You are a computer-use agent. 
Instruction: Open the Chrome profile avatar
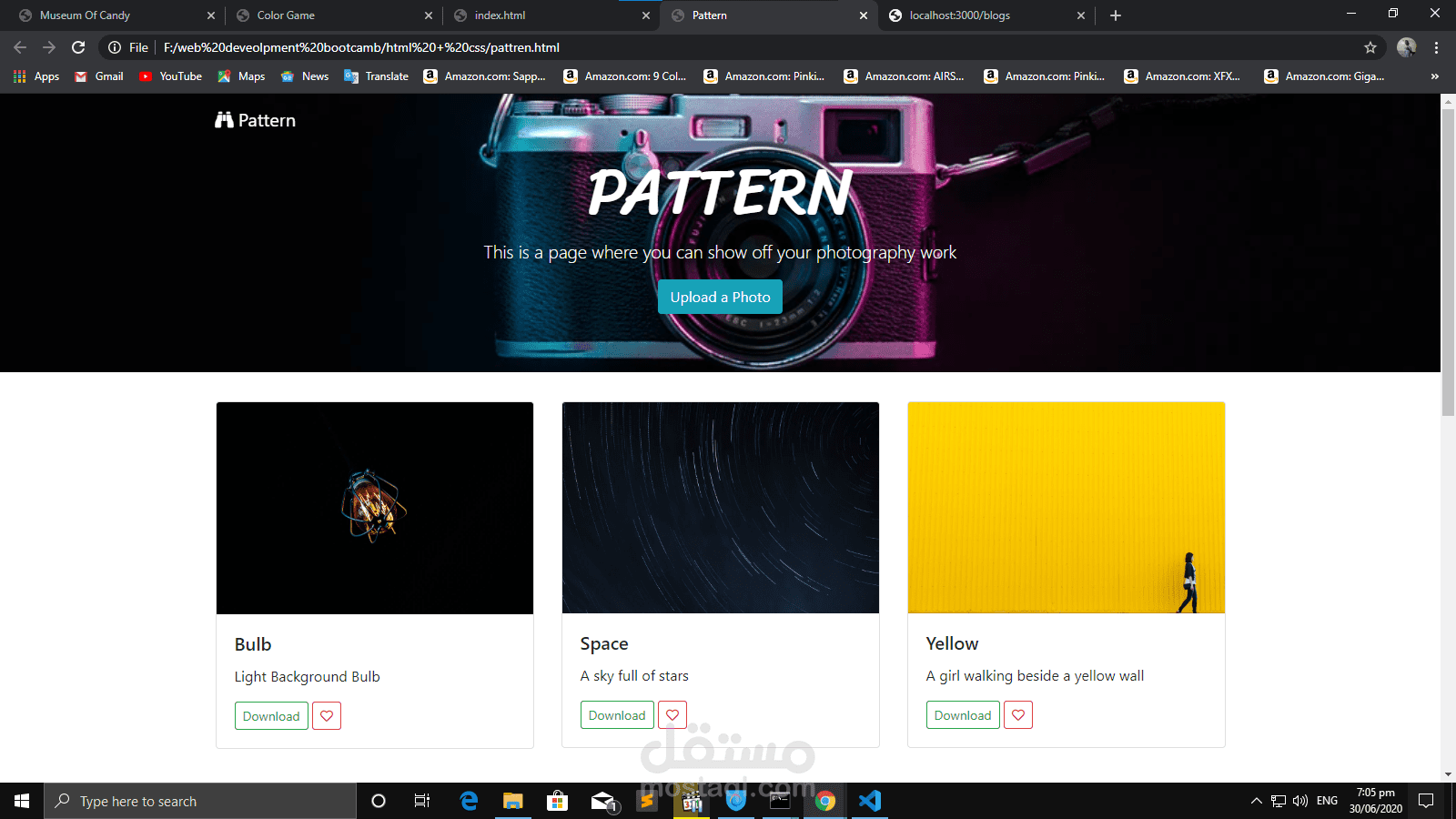tap(1407, 47)
